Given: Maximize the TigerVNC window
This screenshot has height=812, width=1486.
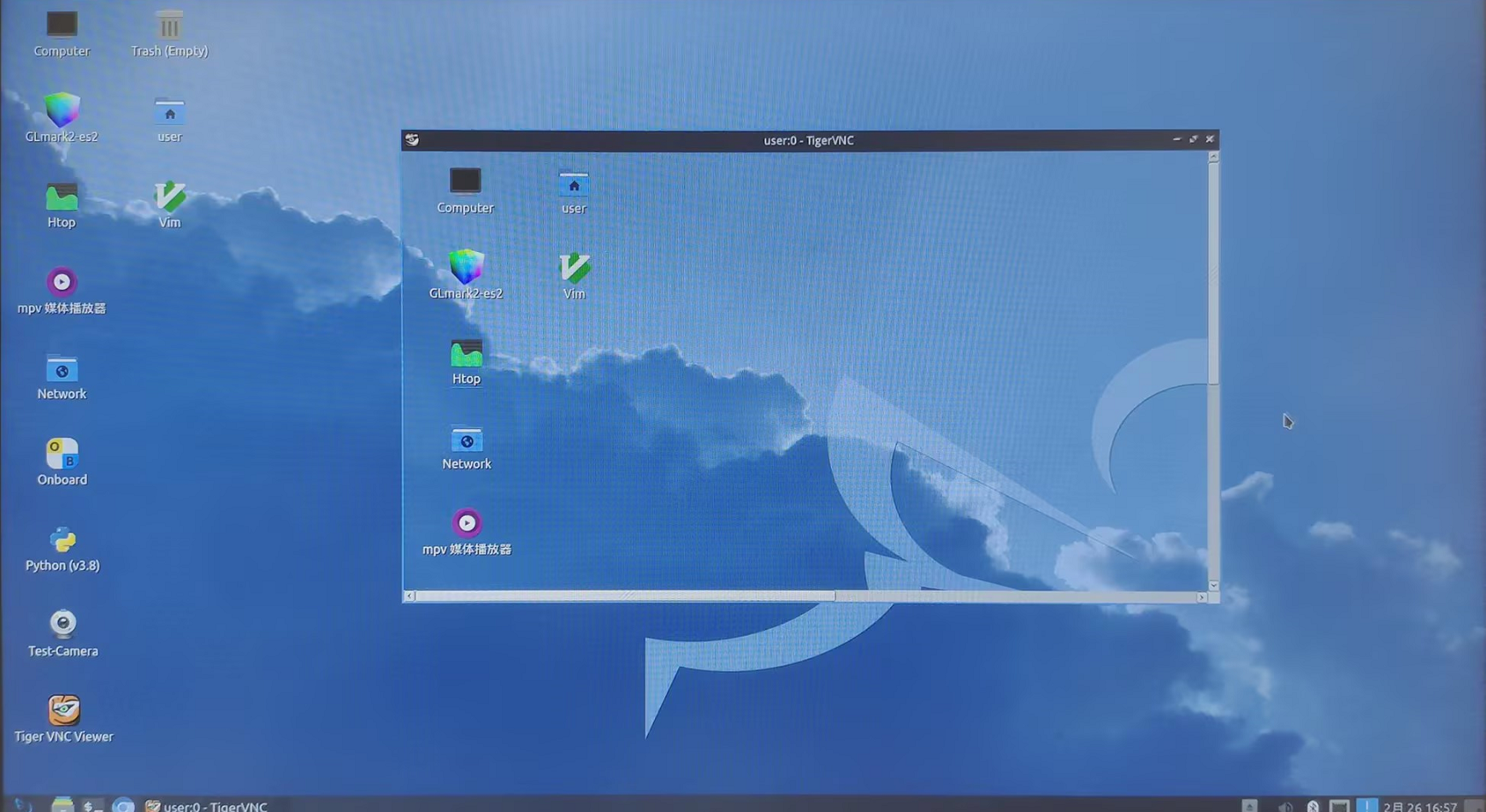Looking at the screenshot, I should click(1194, 139).
